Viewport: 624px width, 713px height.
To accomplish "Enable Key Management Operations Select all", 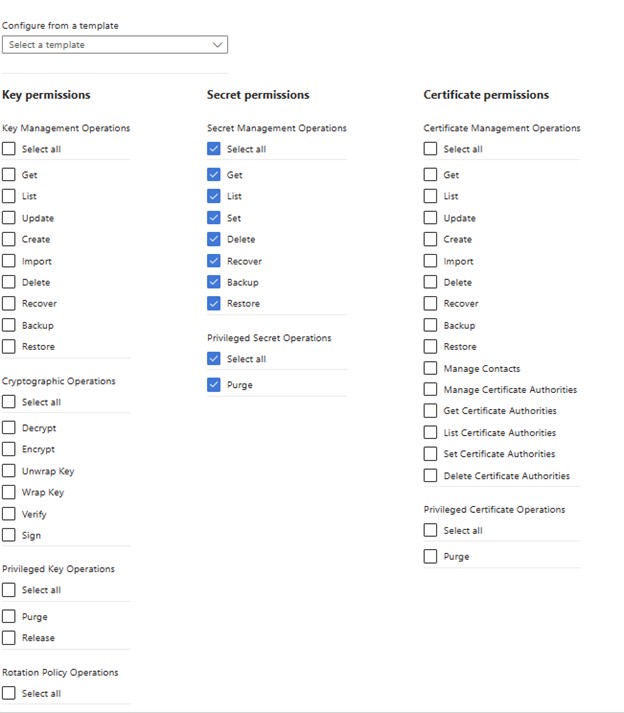I will (9, 149).
